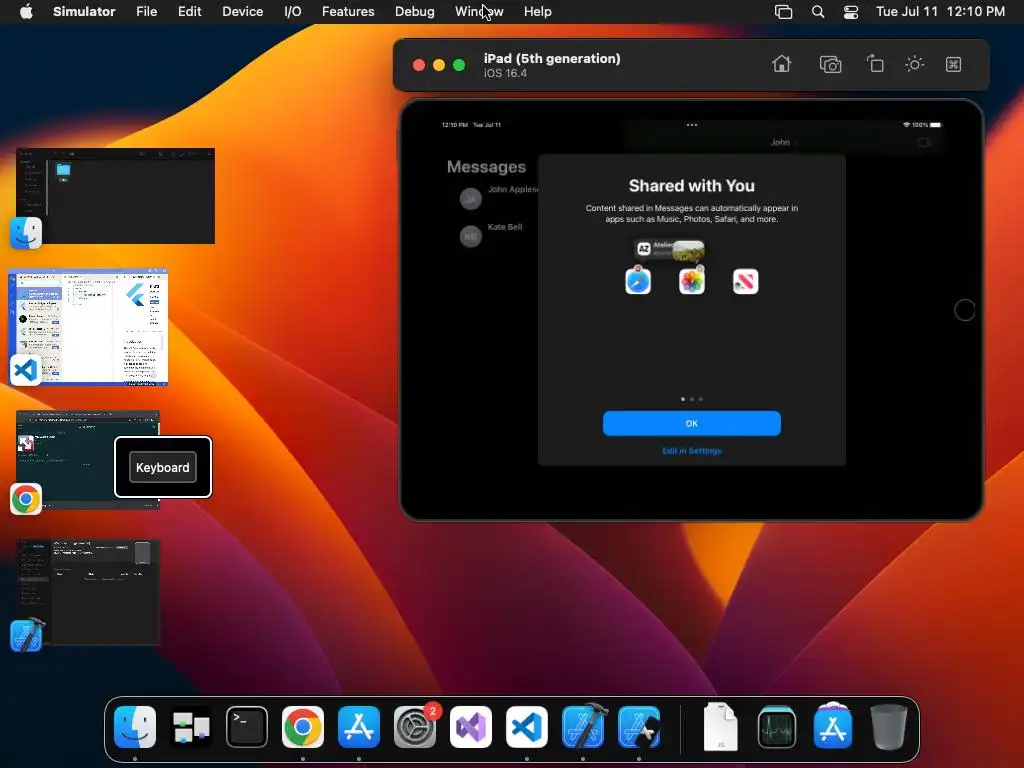Open the I/O menu
This screenshot has width=1024, height=768.
293,11
